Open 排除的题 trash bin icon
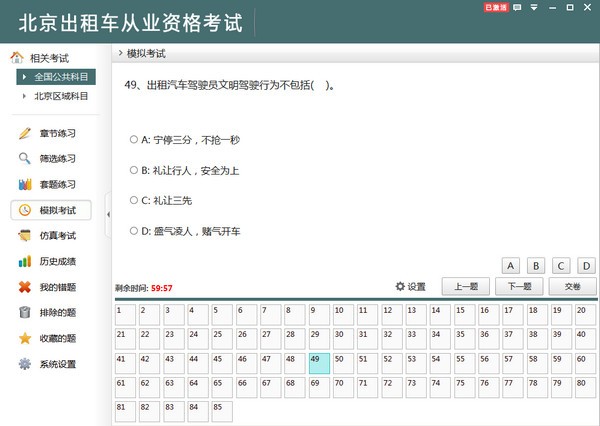This screenshot has width=600, height=426. [x=25, y=312]
